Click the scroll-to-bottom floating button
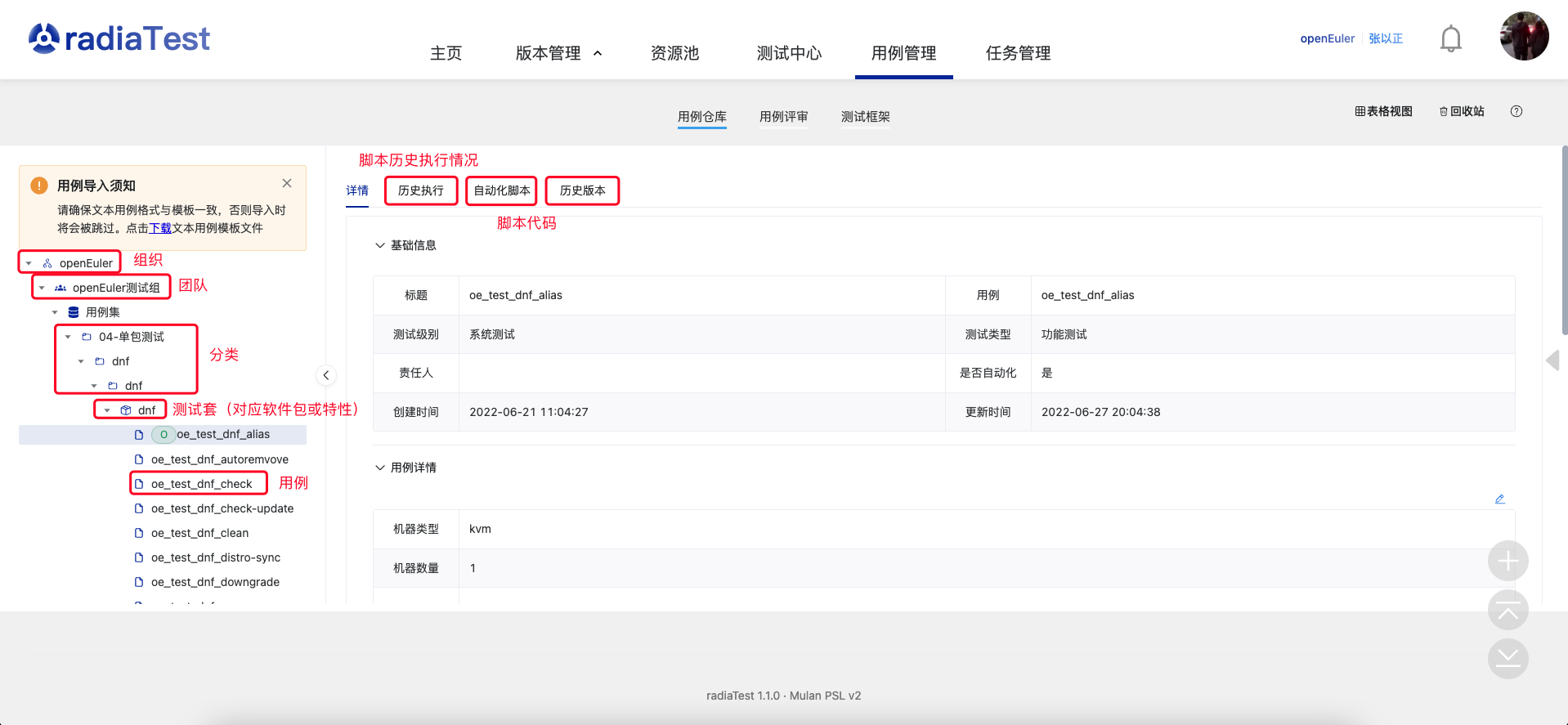The height and width of the screenshot is (725, 1568). click(x=1508, y=659)
